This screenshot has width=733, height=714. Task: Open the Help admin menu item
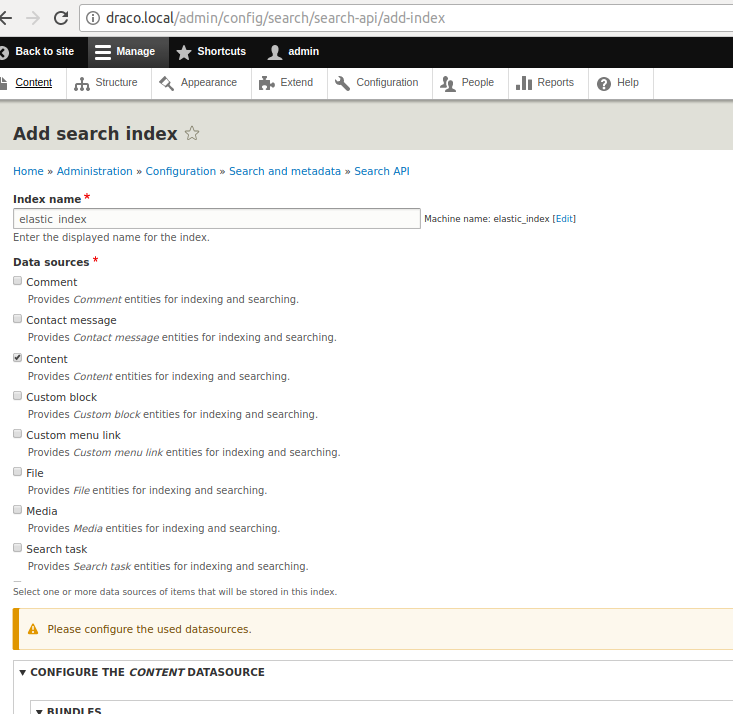pyautogui.click(x=621, y=83)
